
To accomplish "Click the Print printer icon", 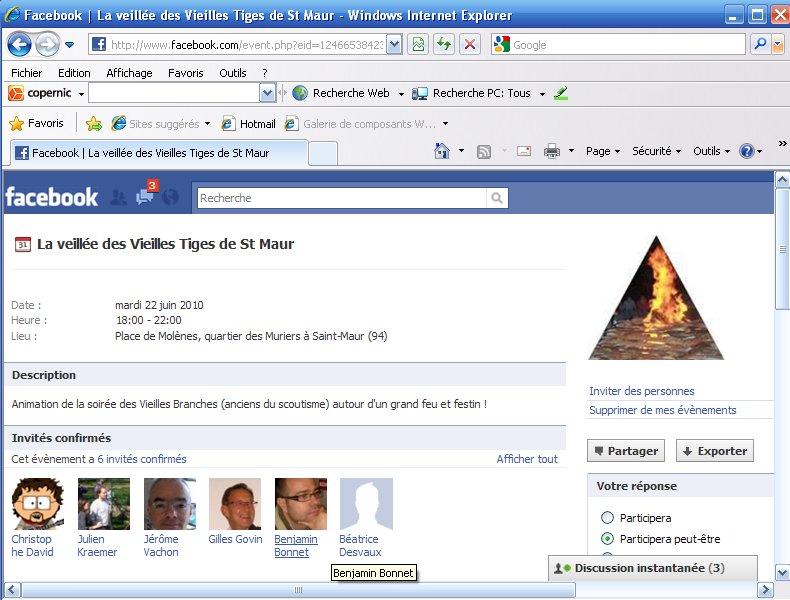I will click(552, 151).
